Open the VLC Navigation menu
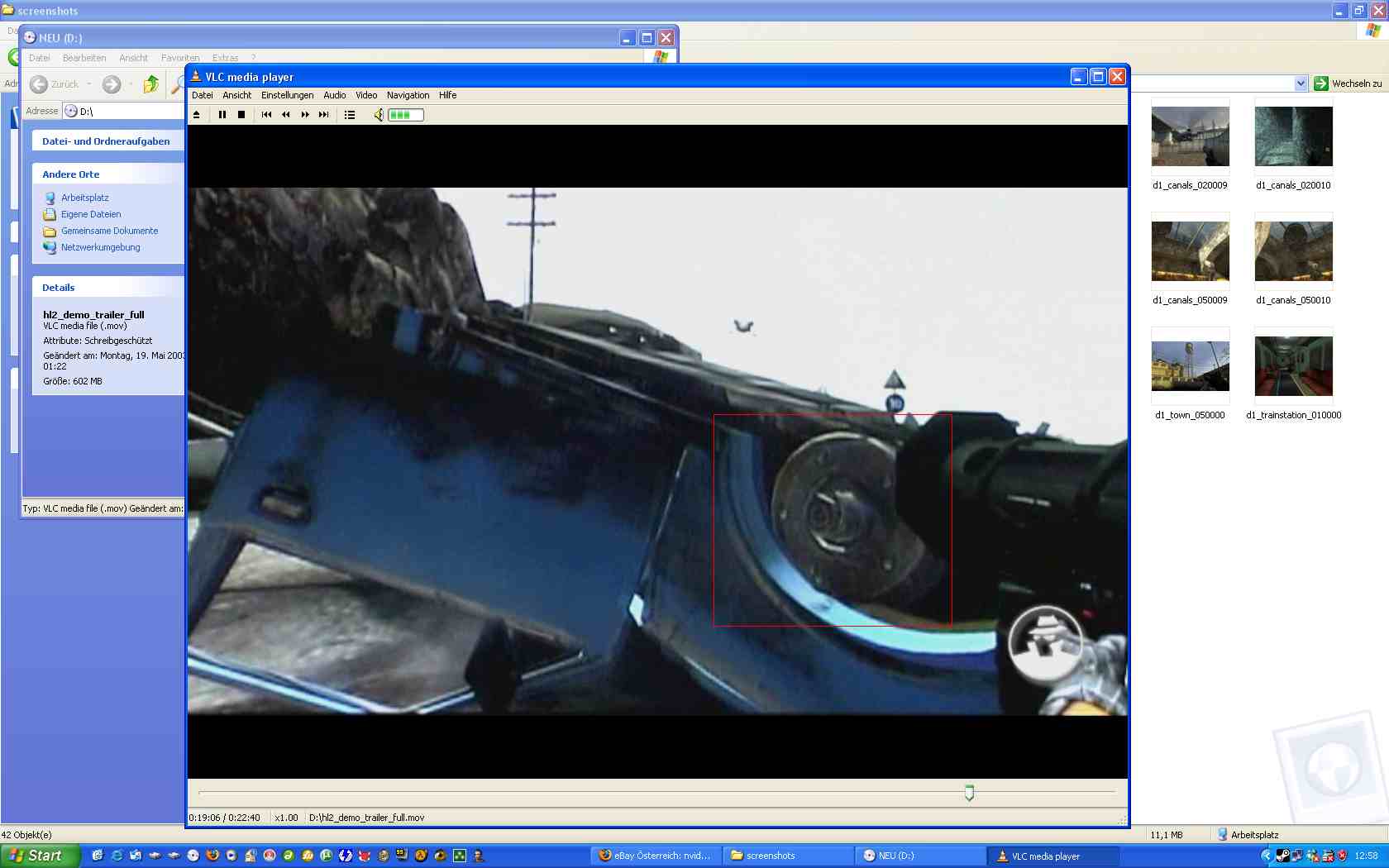1389x868 pixels. 408,95
